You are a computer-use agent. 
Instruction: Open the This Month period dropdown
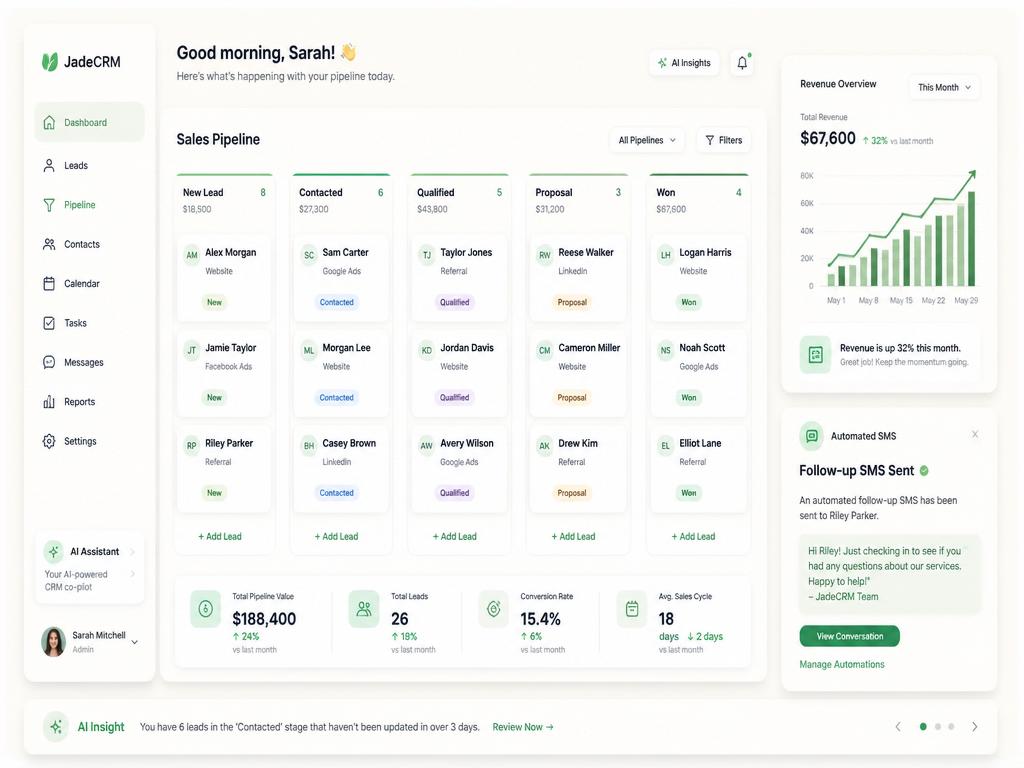click(944, 87)
